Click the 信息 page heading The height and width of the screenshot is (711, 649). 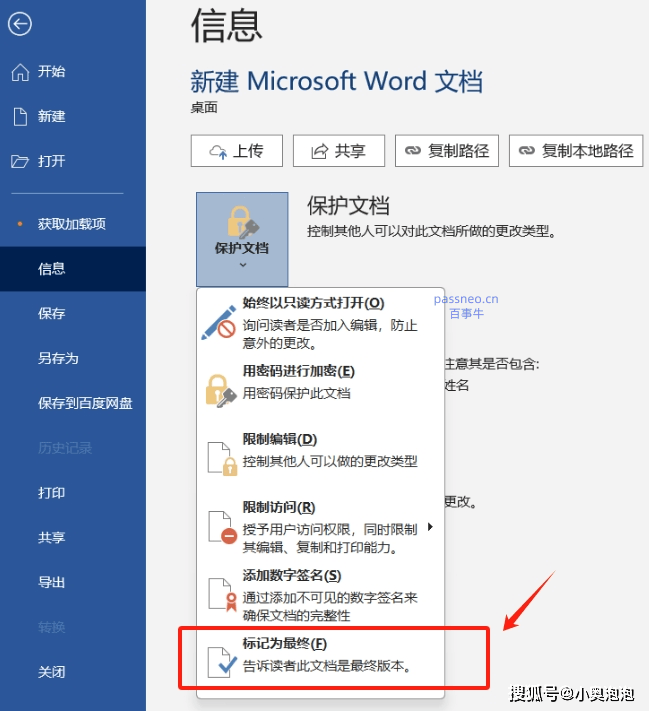227,26
